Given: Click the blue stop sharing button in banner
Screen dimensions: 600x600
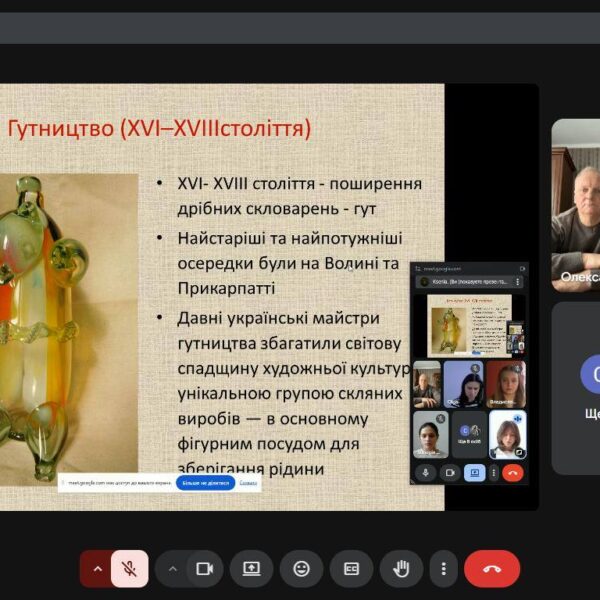Looking at the screenshot, I should click(x=205, y=482).
